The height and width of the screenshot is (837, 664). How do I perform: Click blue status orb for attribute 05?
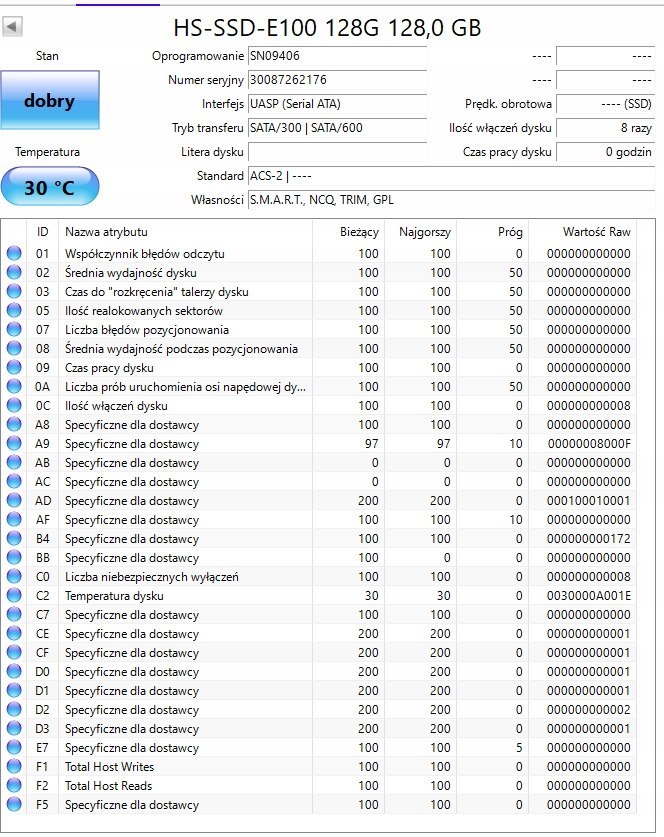click(14, 311)
